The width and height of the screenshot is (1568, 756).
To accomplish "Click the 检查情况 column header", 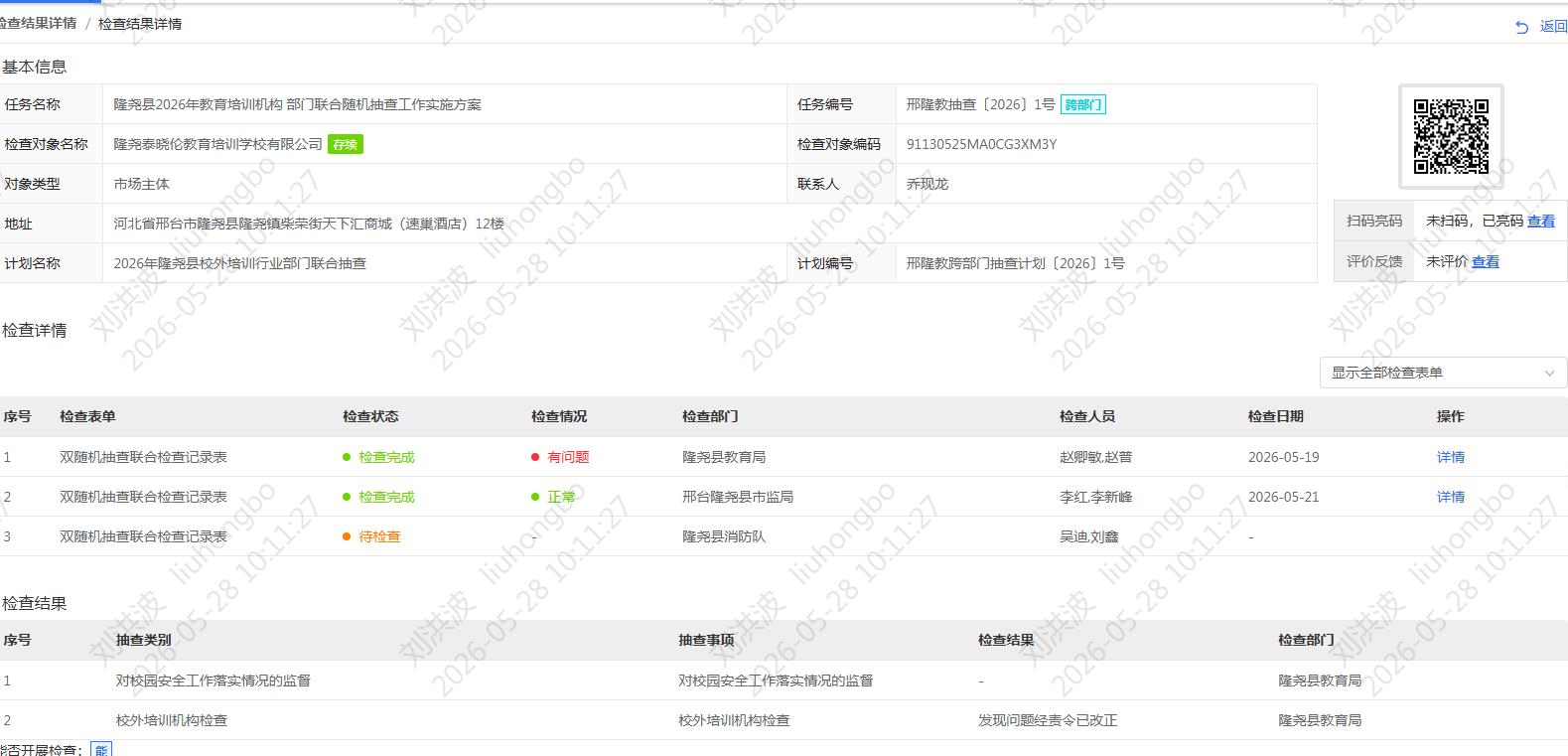I will pyautogui.click(x=559, y=416).
